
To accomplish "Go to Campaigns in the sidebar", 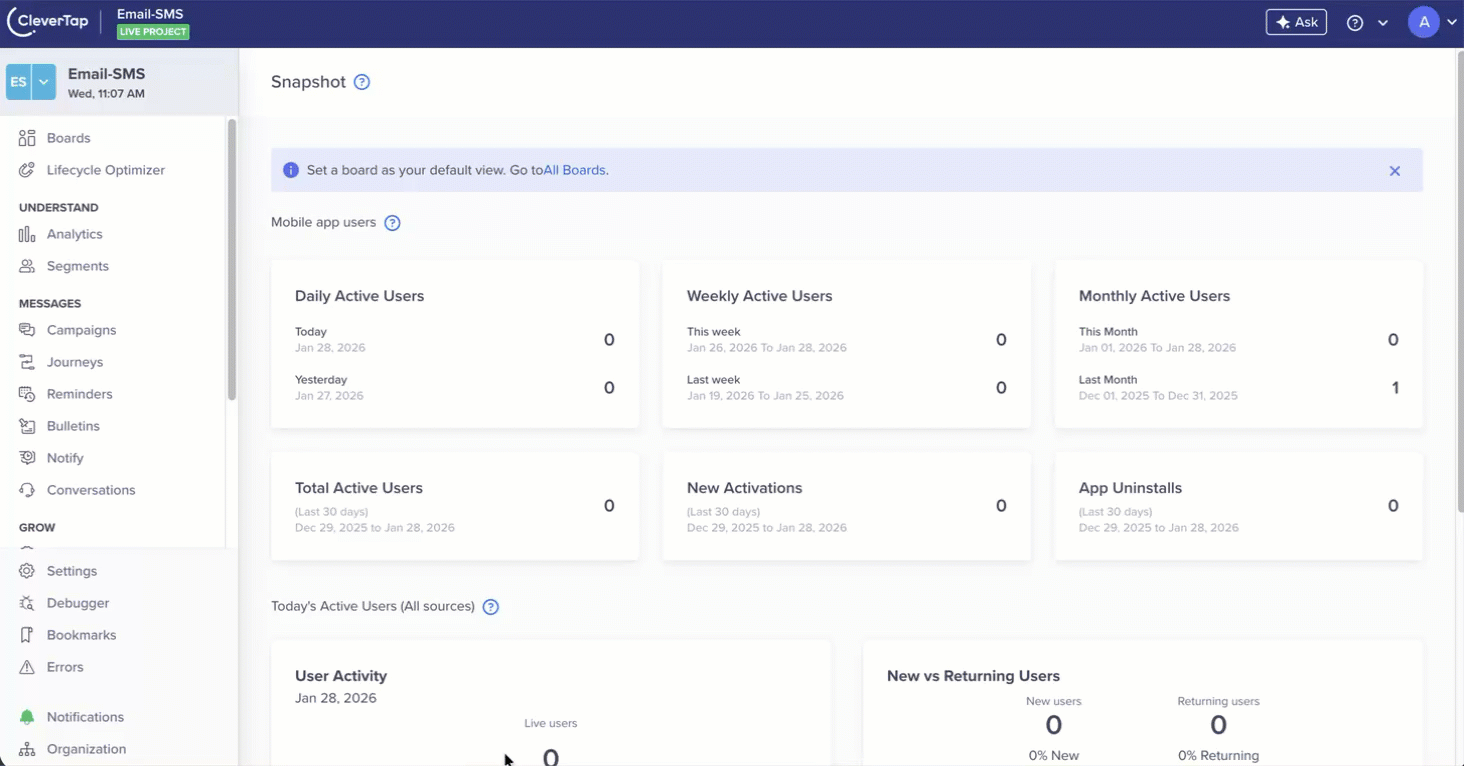I will point(81,330).
